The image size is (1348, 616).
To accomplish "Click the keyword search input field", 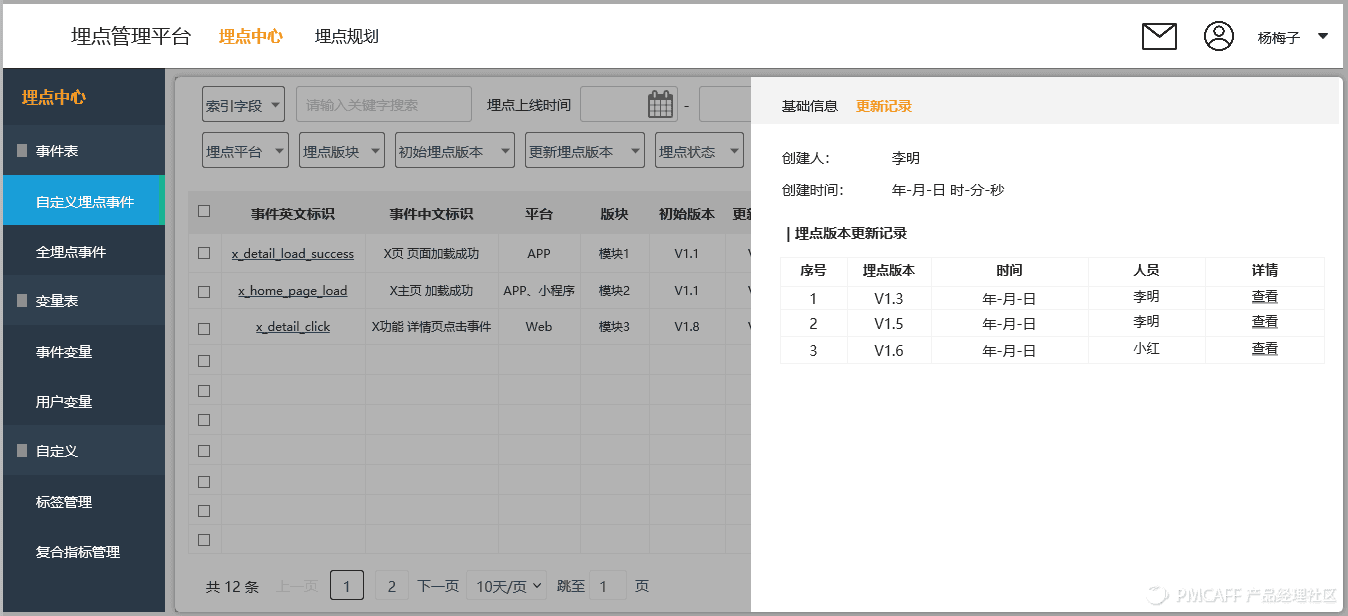I will click(384, 104).
